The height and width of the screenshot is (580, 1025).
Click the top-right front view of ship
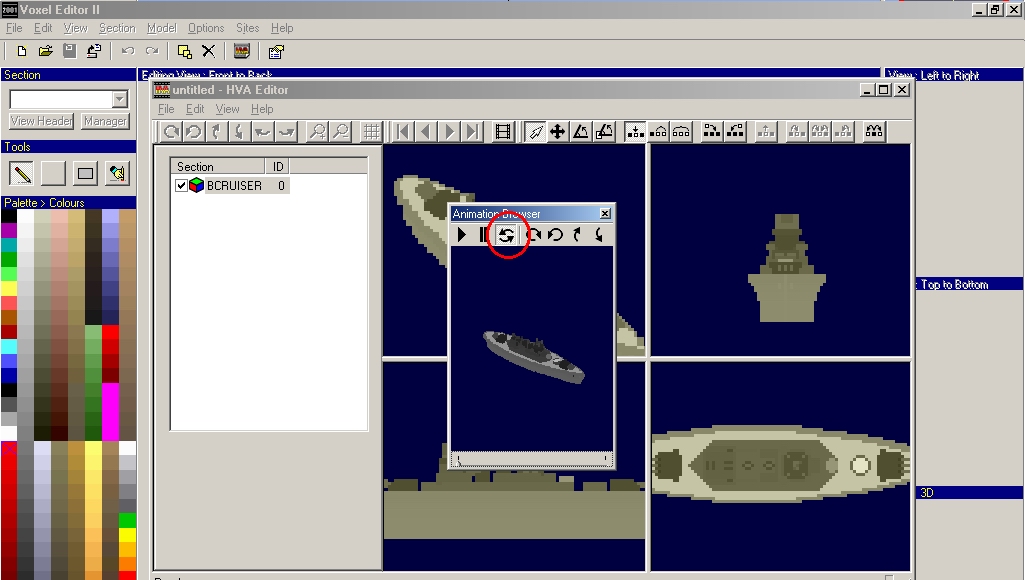click(x=781, y=250)
